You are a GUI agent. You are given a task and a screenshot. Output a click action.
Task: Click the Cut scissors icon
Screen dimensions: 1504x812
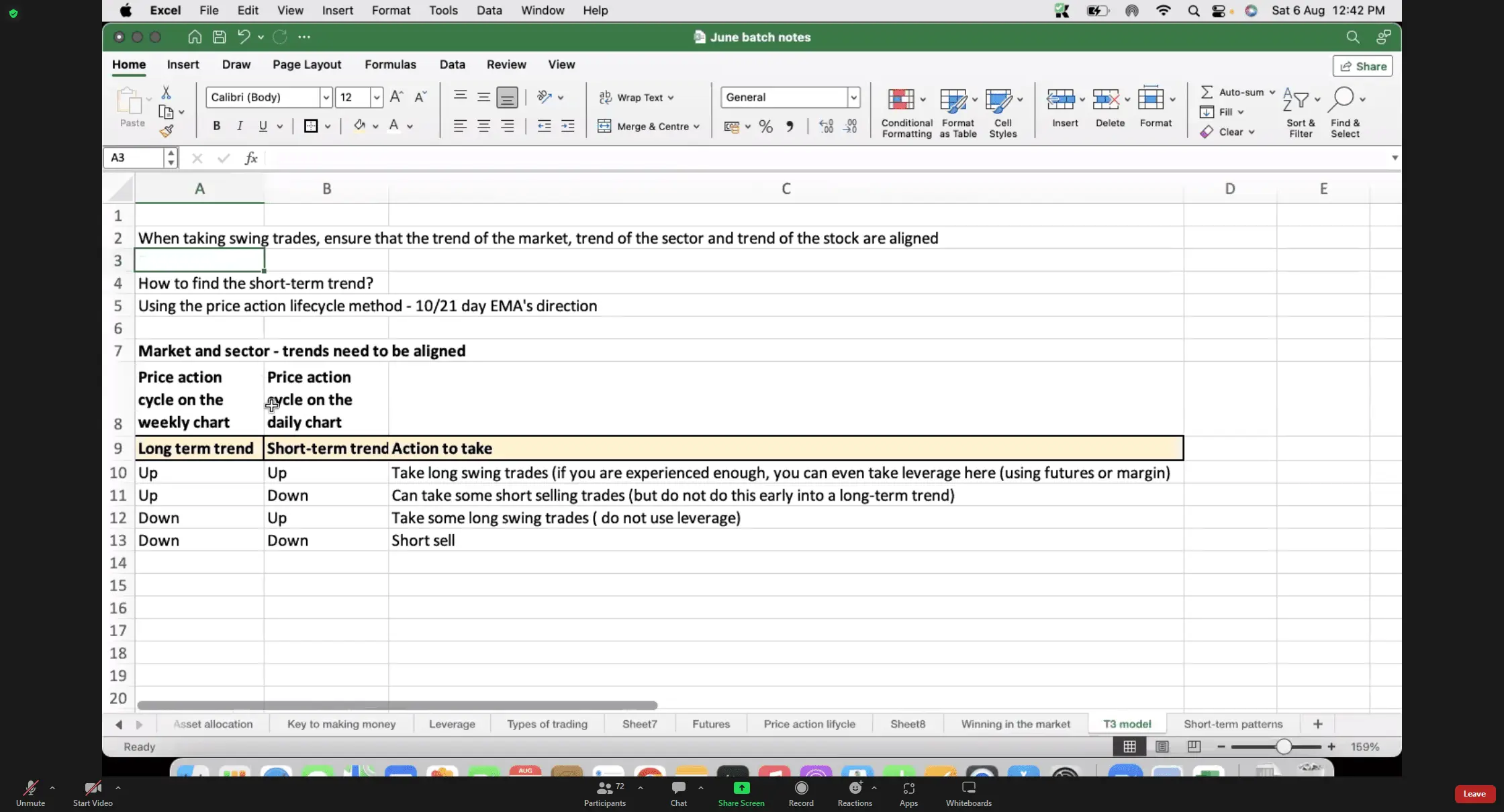(x=166, y=93)
